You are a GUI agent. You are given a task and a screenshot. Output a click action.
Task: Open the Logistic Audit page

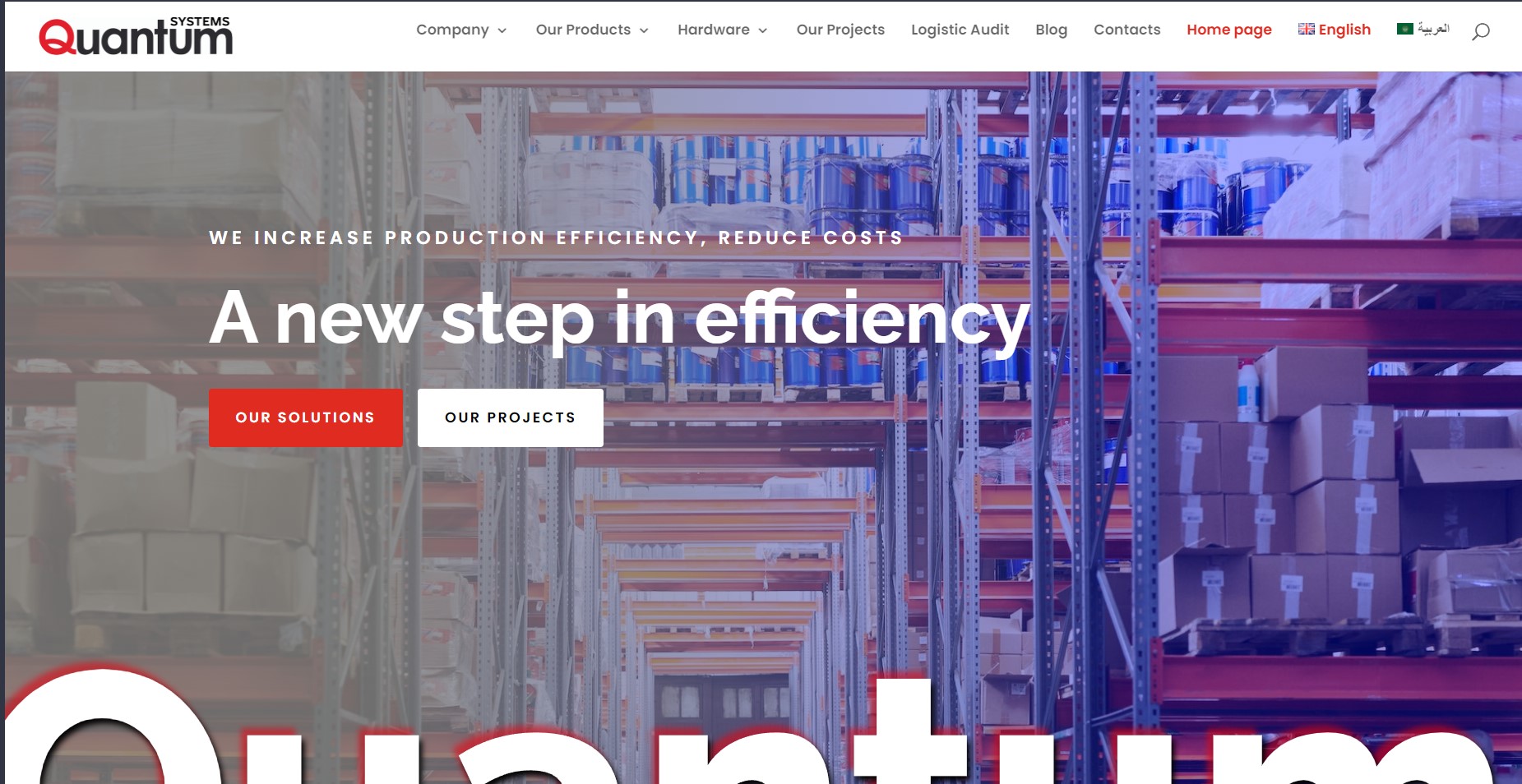point(960,30)
